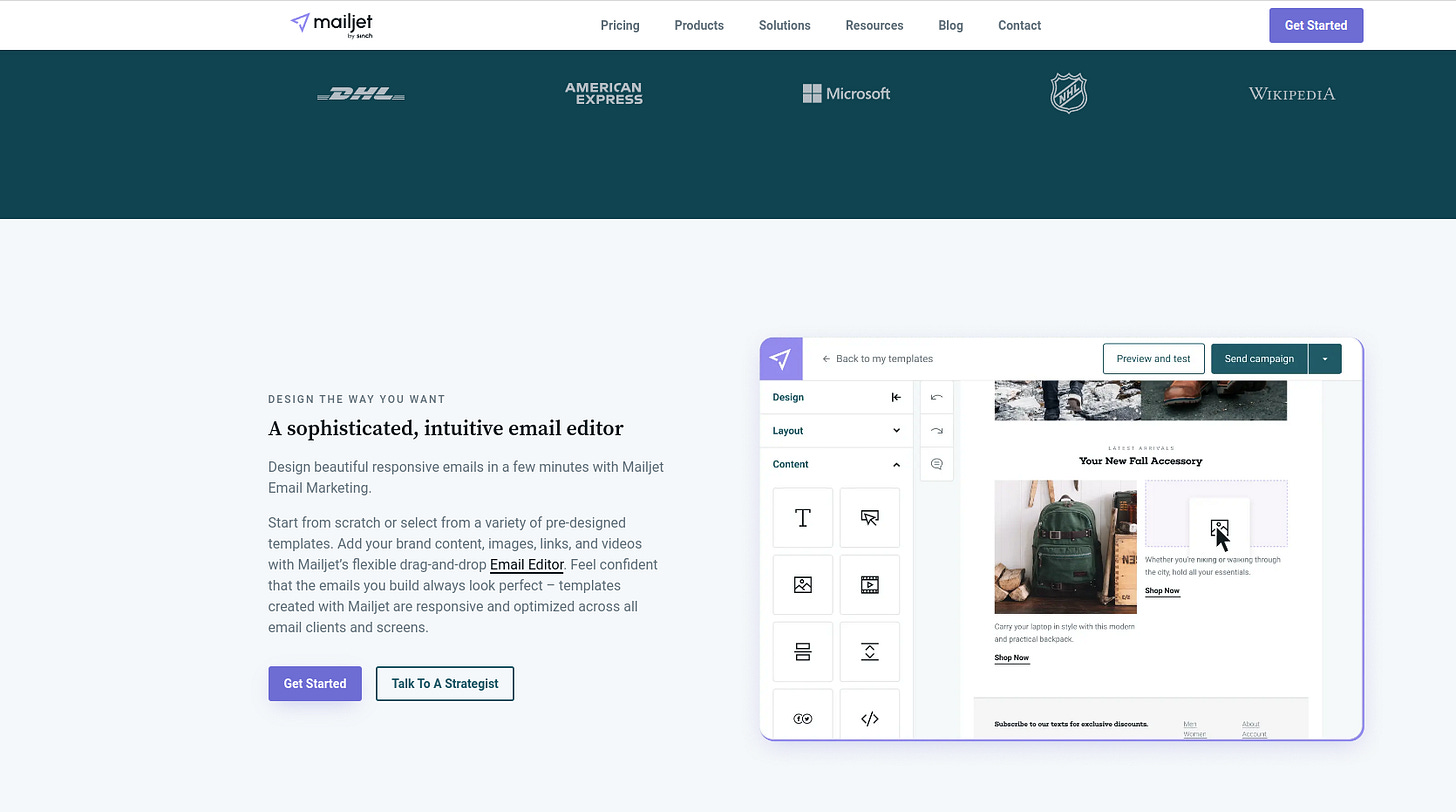This screenshot has width=1456, height=812.
Task: Click the purple Get Started button below the paragraph
Action: (x=315, y=684)
